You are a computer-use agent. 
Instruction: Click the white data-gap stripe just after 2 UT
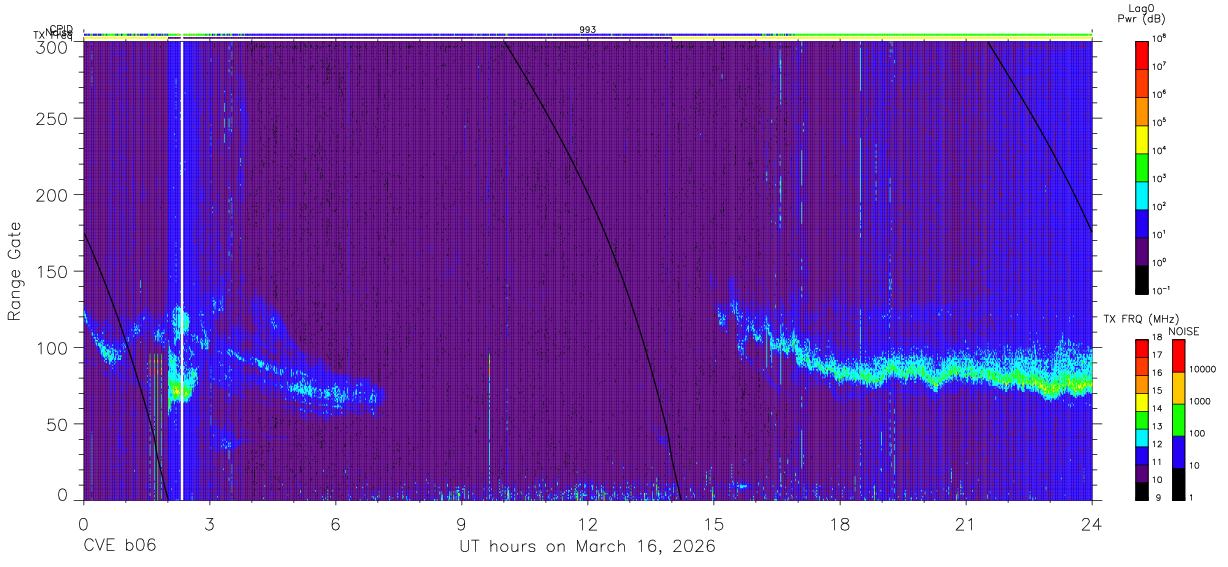pyautogui.click(x=181, y=270)
